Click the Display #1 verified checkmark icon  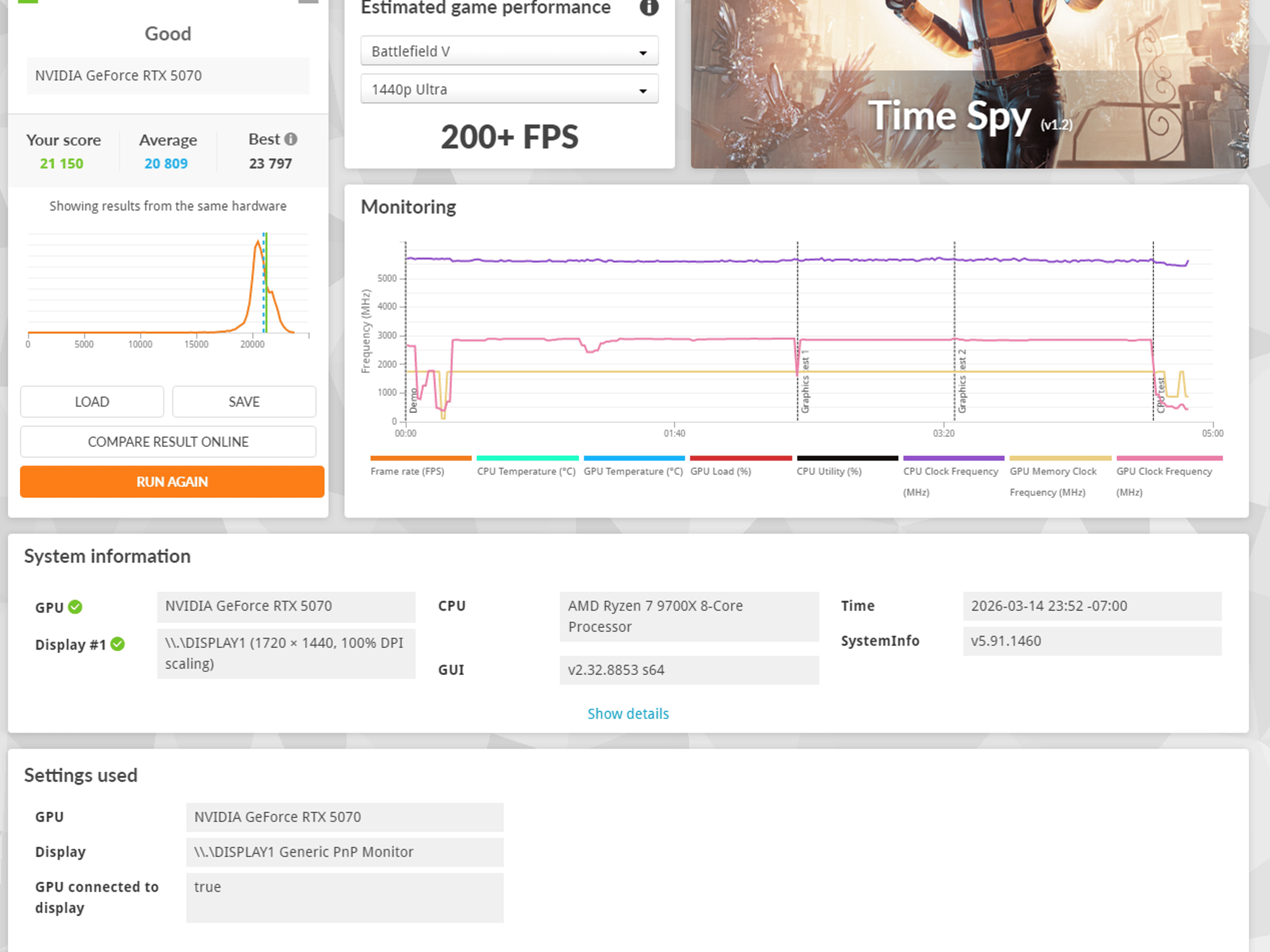(118, 644)
